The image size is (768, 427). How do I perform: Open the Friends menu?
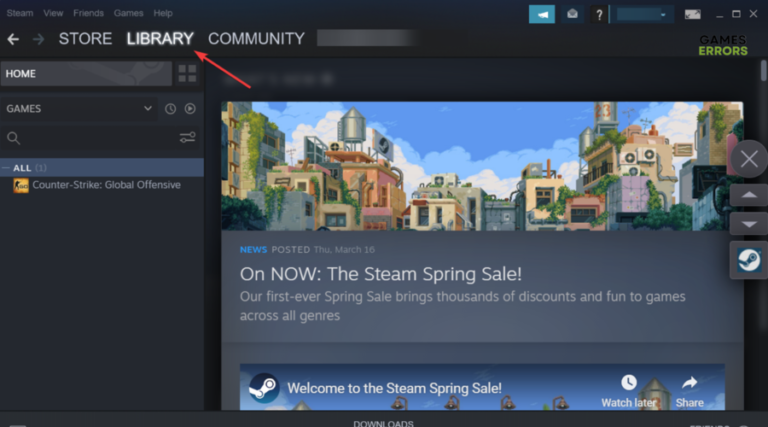click(88, 13)
